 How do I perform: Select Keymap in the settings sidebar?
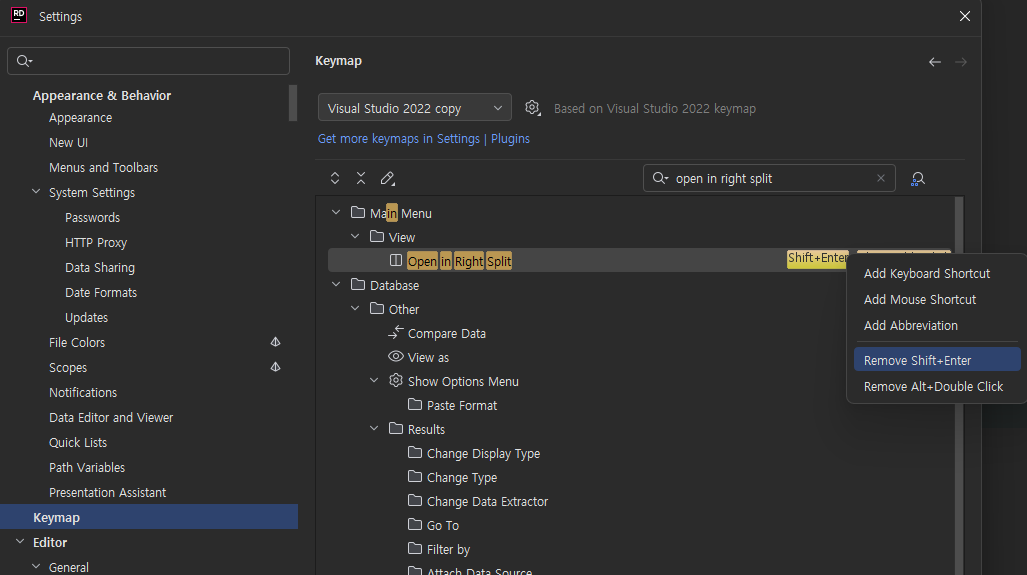coord(149,517)
